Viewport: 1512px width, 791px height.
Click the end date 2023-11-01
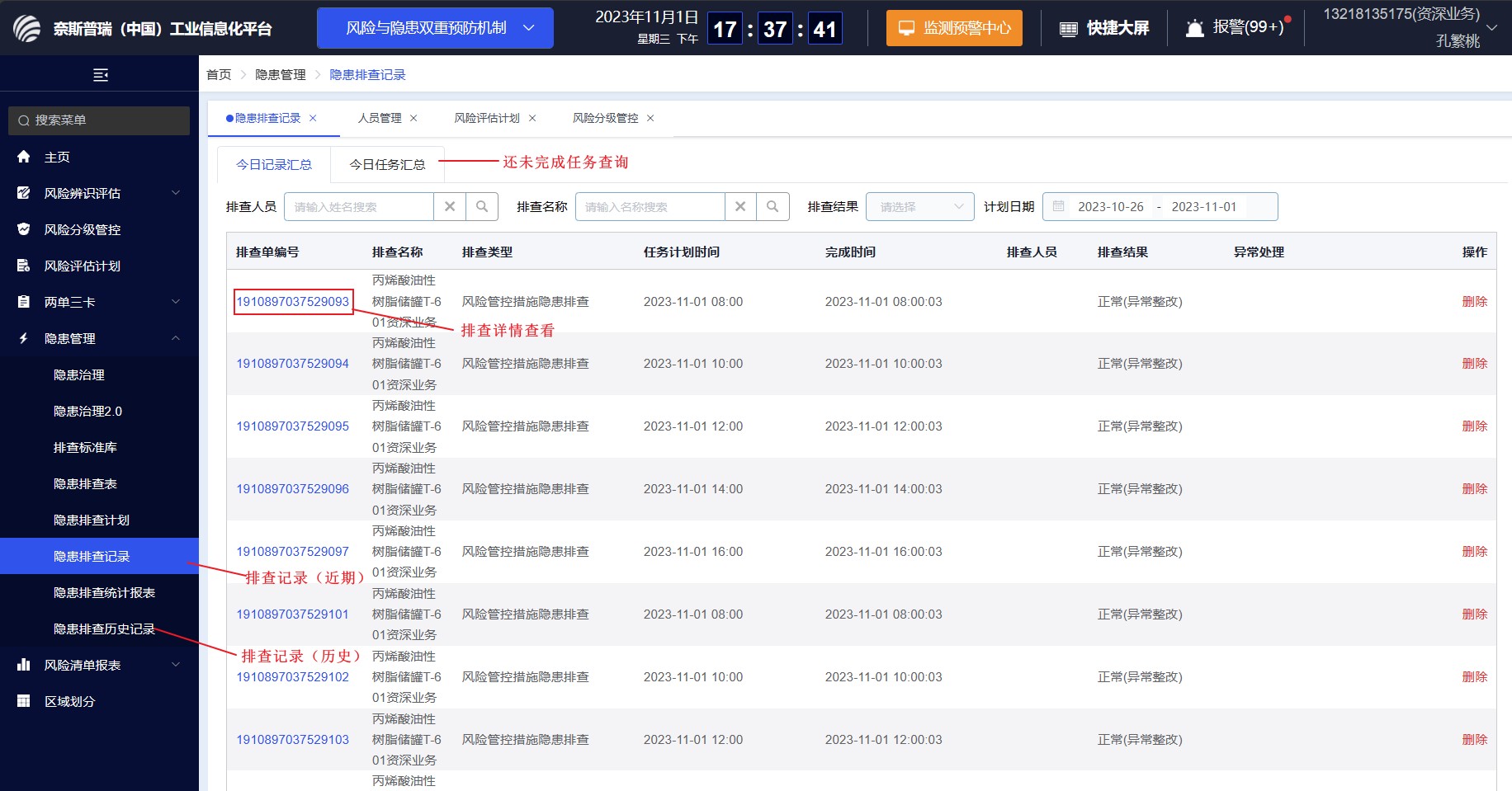[x=1204, y=206]
